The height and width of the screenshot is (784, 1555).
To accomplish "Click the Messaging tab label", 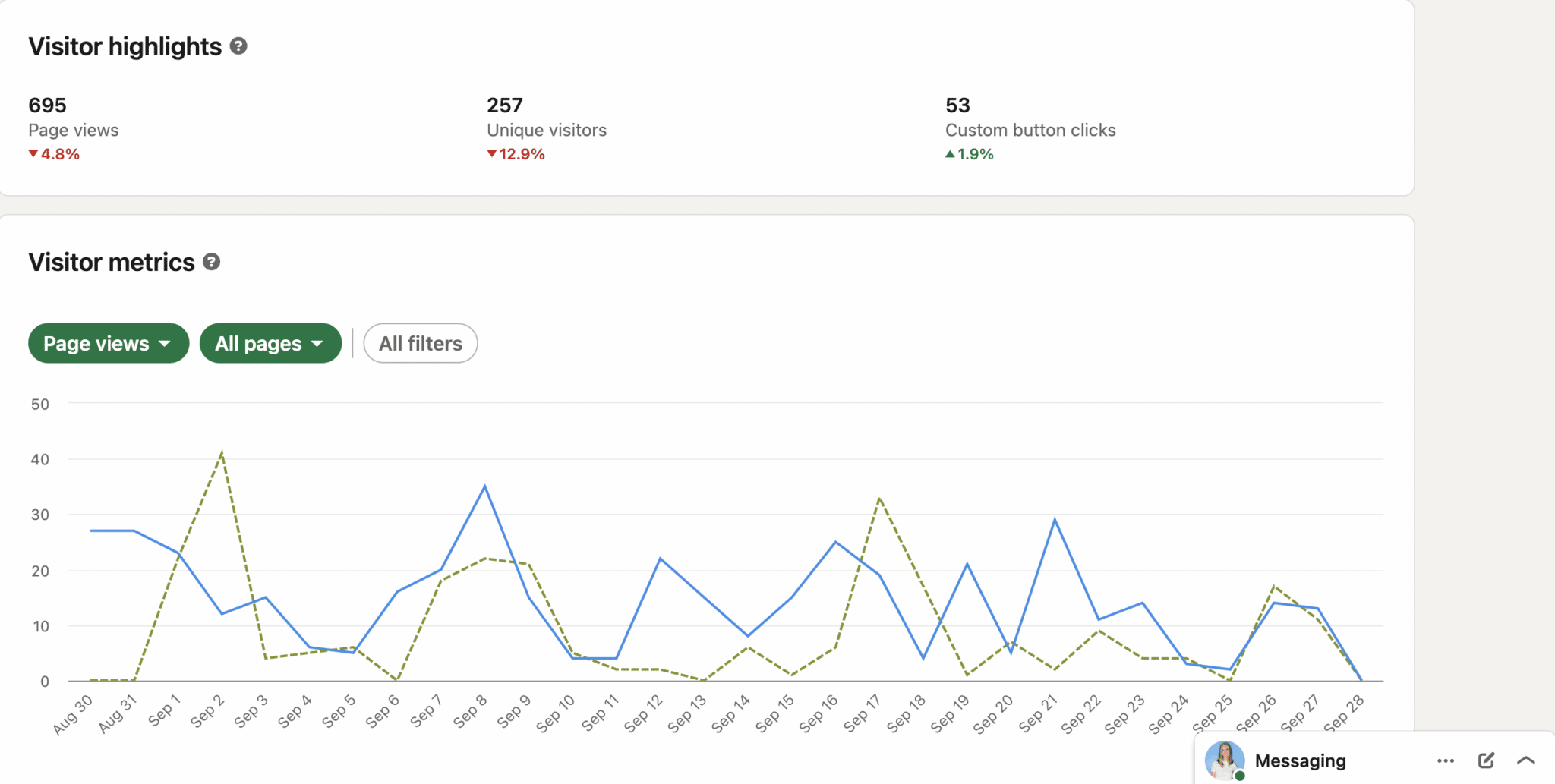I will pyautogui.click(x=1301, y=760).
